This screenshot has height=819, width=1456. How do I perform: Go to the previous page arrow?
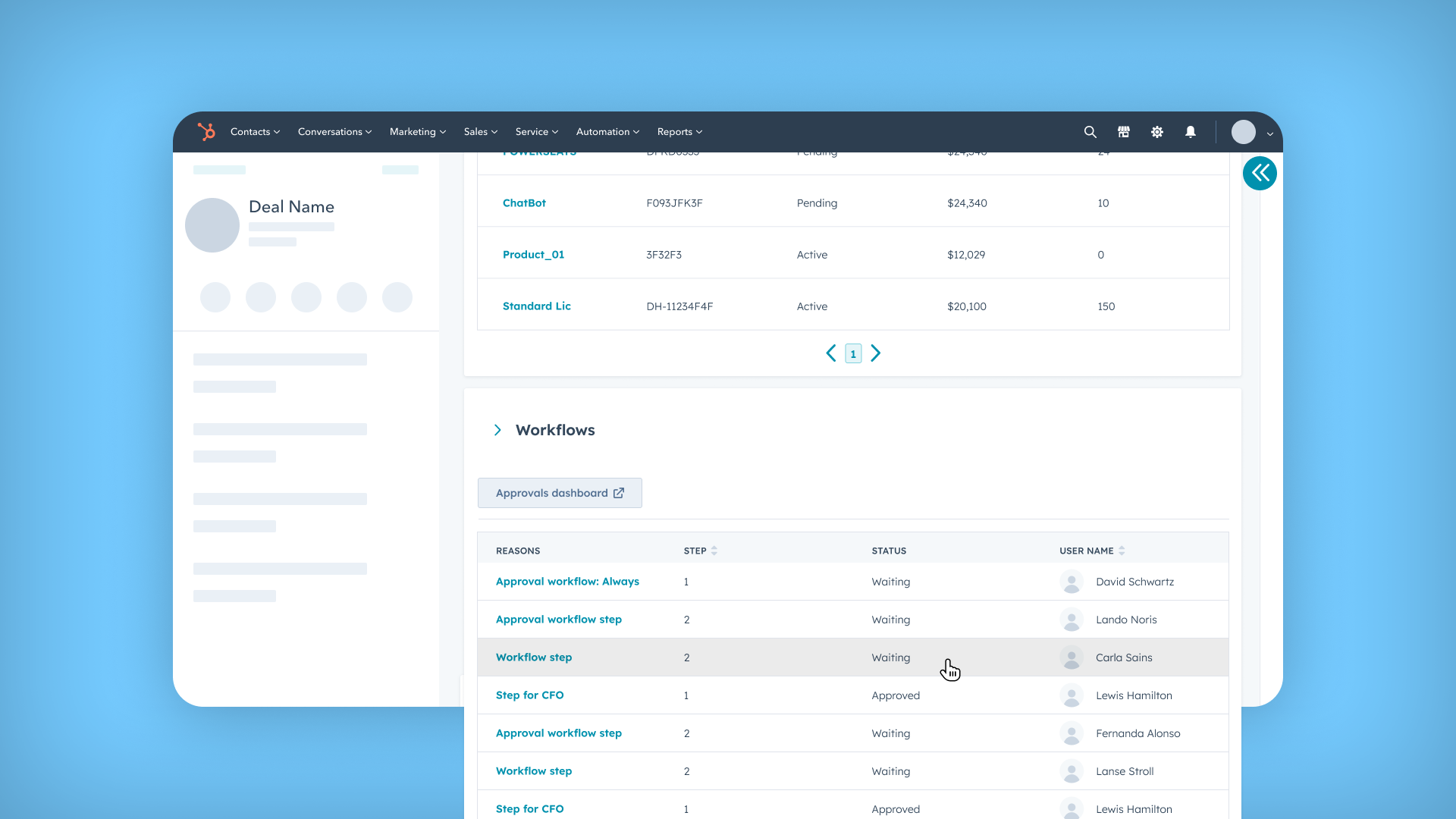point(831,353)
